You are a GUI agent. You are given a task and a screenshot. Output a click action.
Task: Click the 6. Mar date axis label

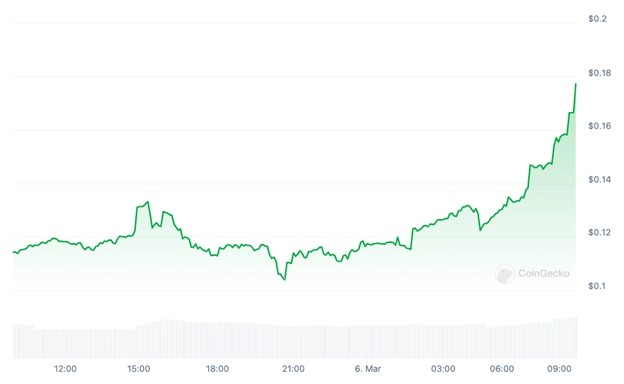[368, 369]
